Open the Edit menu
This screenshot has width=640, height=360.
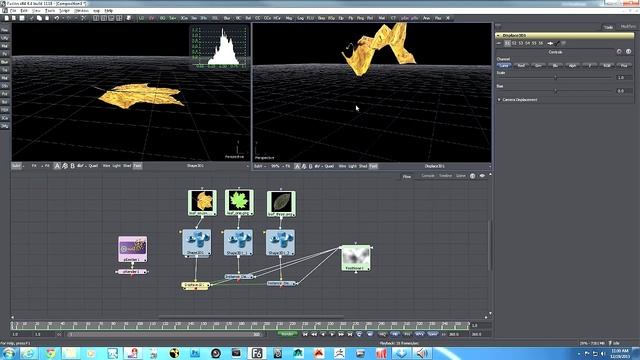(x=24, y=11)
